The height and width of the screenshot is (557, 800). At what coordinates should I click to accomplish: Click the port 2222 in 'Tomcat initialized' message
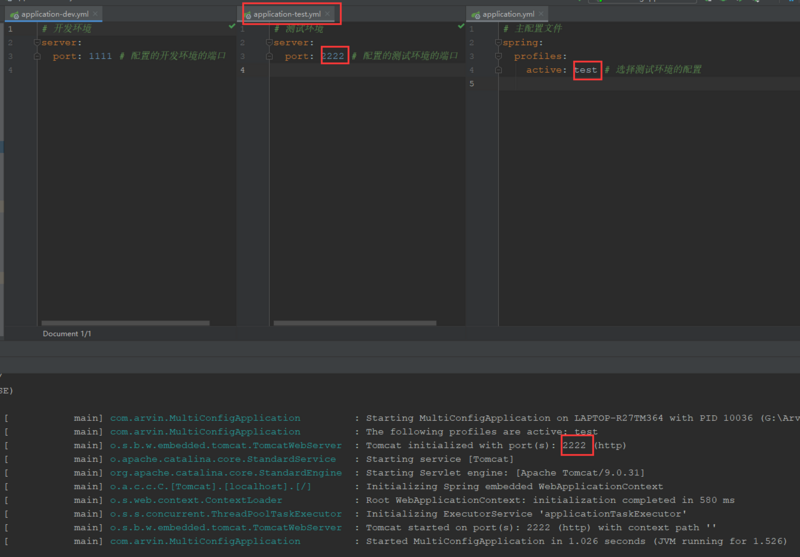pyautogui.click(x=574, y=445)
